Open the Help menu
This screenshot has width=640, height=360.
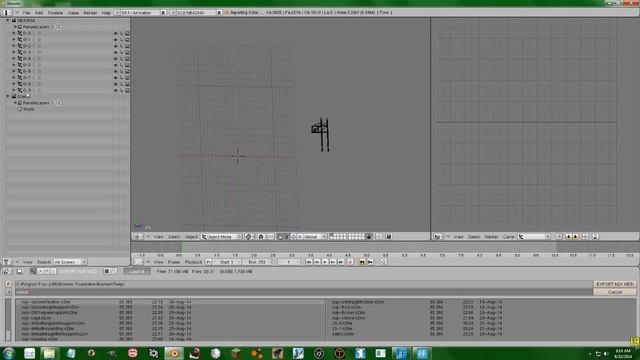pyautogui.click(x=106, y=13)
